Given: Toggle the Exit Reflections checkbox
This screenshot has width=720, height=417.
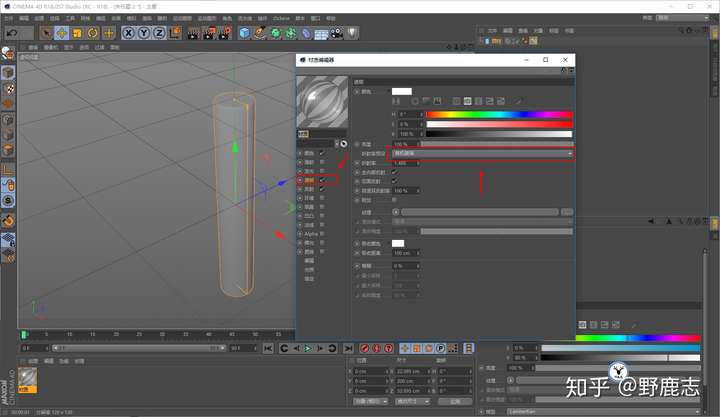Looking at the screenshot, I should [x=394, y=181].
